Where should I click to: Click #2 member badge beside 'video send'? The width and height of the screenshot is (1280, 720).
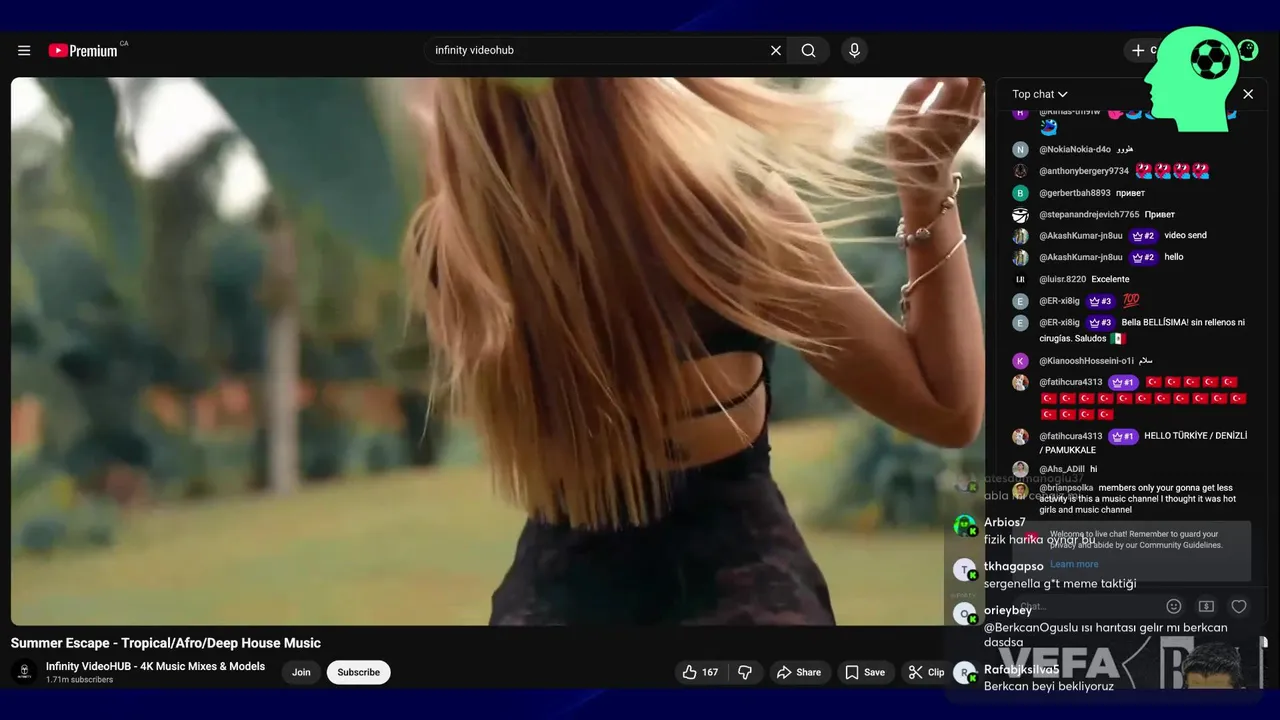point(1143,236)
